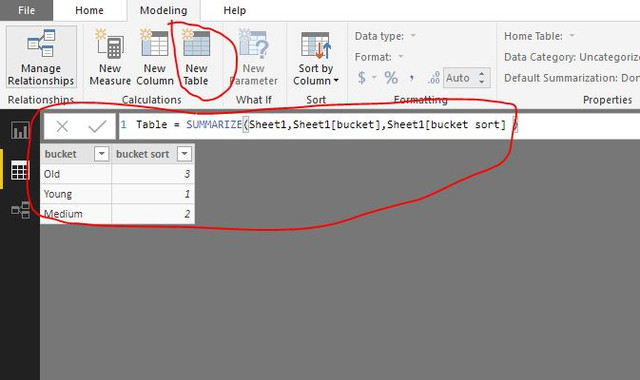
Task: Switch to Report view in sidebar
Action: pyautogui.click(x=20, y=130)
